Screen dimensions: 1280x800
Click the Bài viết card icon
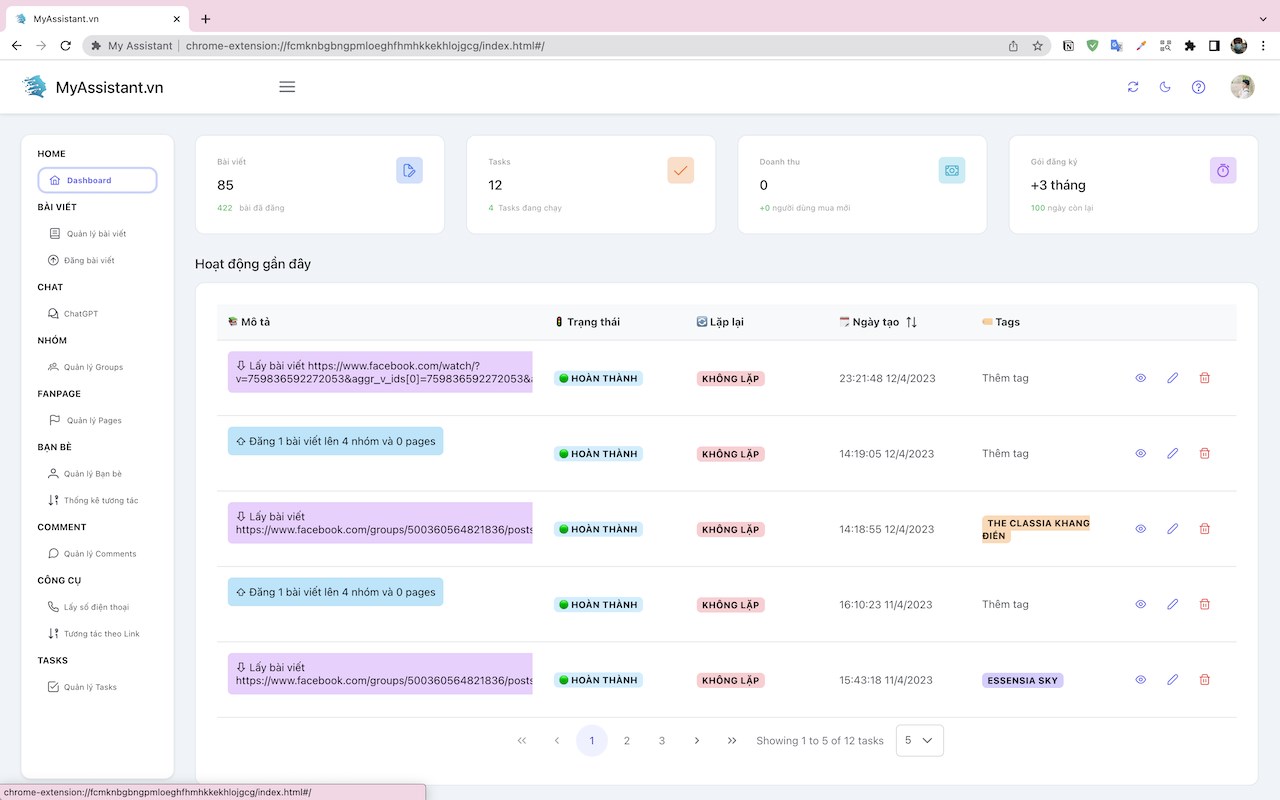click(409, 170)
